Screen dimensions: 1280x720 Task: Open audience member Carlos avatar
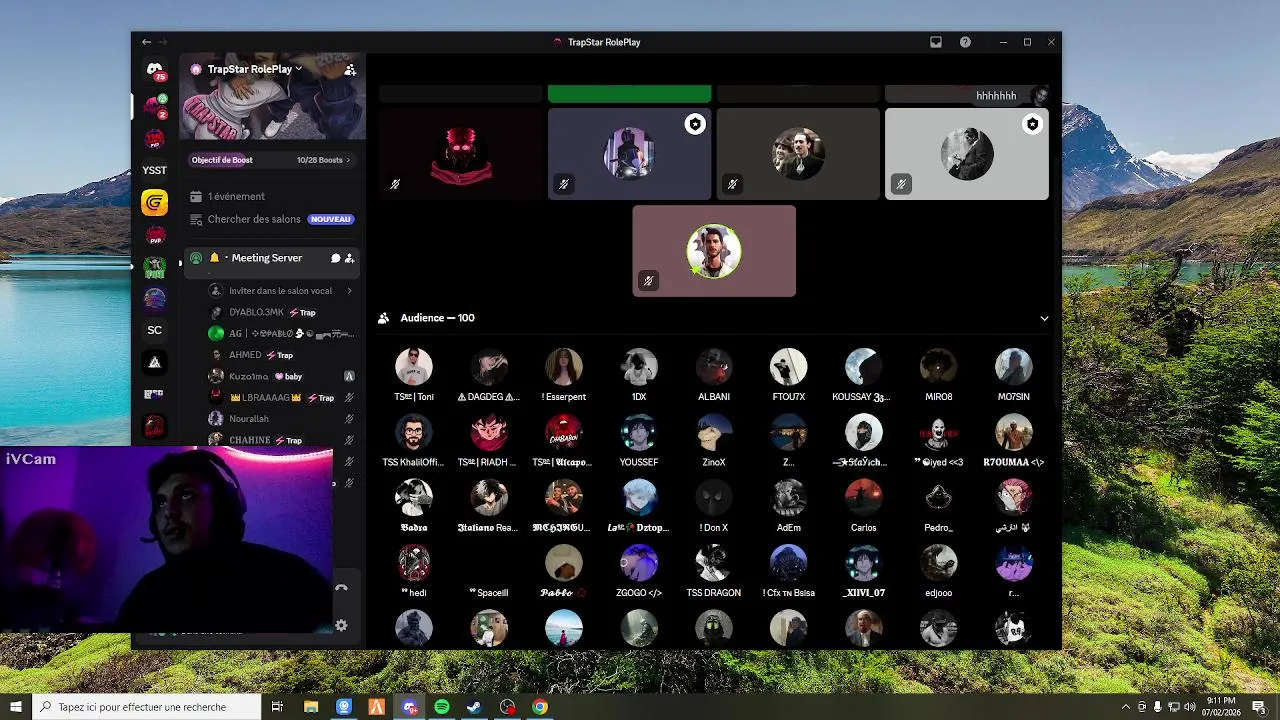(x=864, y=498)
